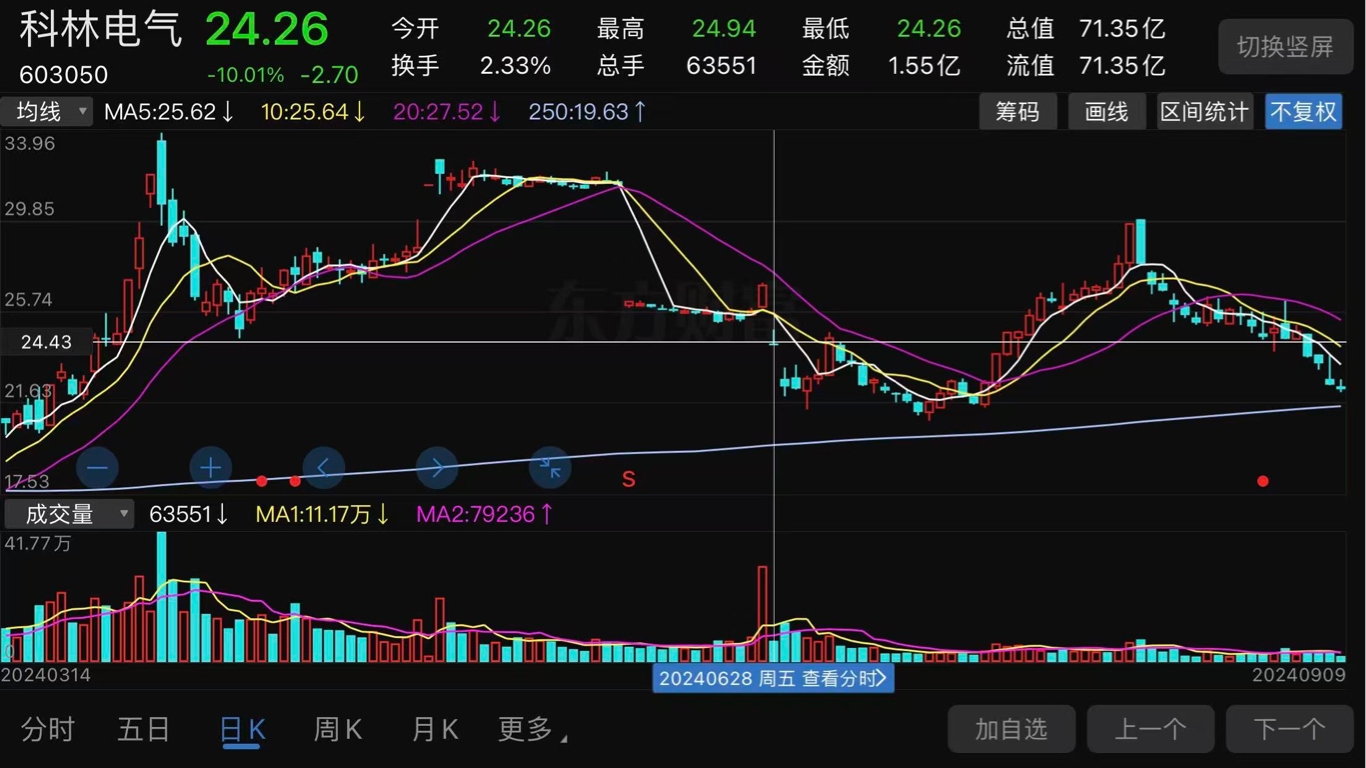Open the 成交量 volume indicator dropdown
Screen dimensions: 1366x768
pyautogui.click(x=68, y=513)
